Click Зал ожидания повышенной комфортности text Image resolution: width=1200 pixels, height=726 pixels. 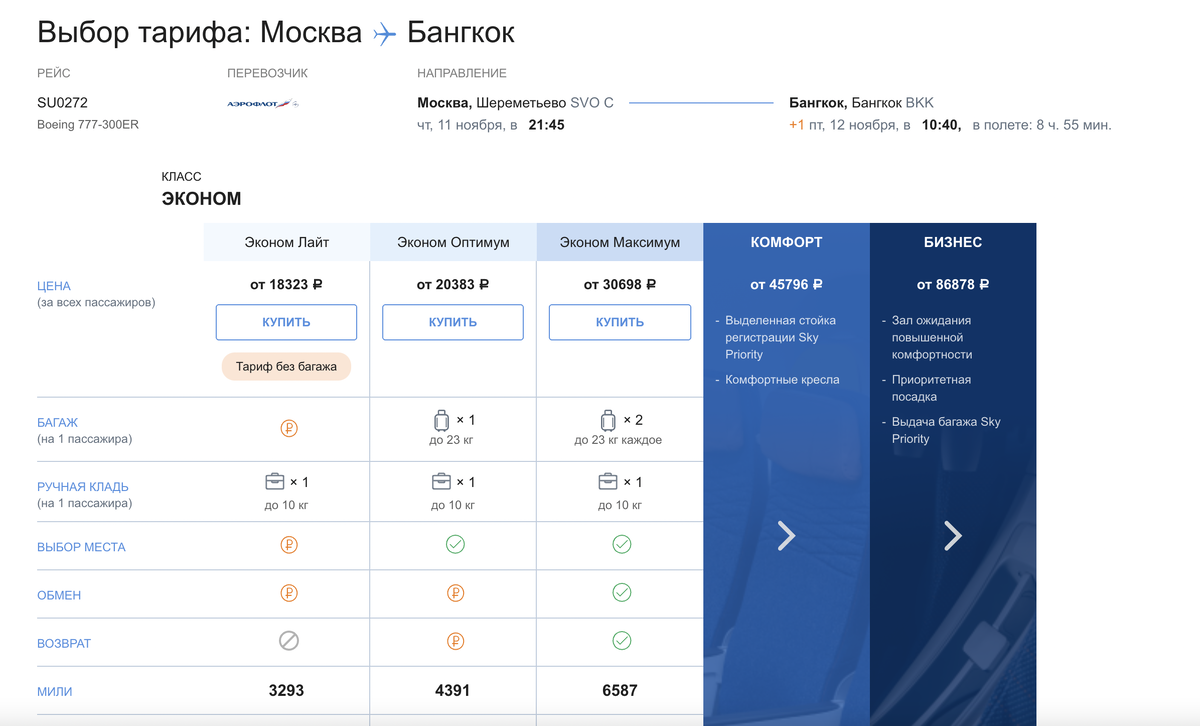pyautogui.click(x=932, y=337)
